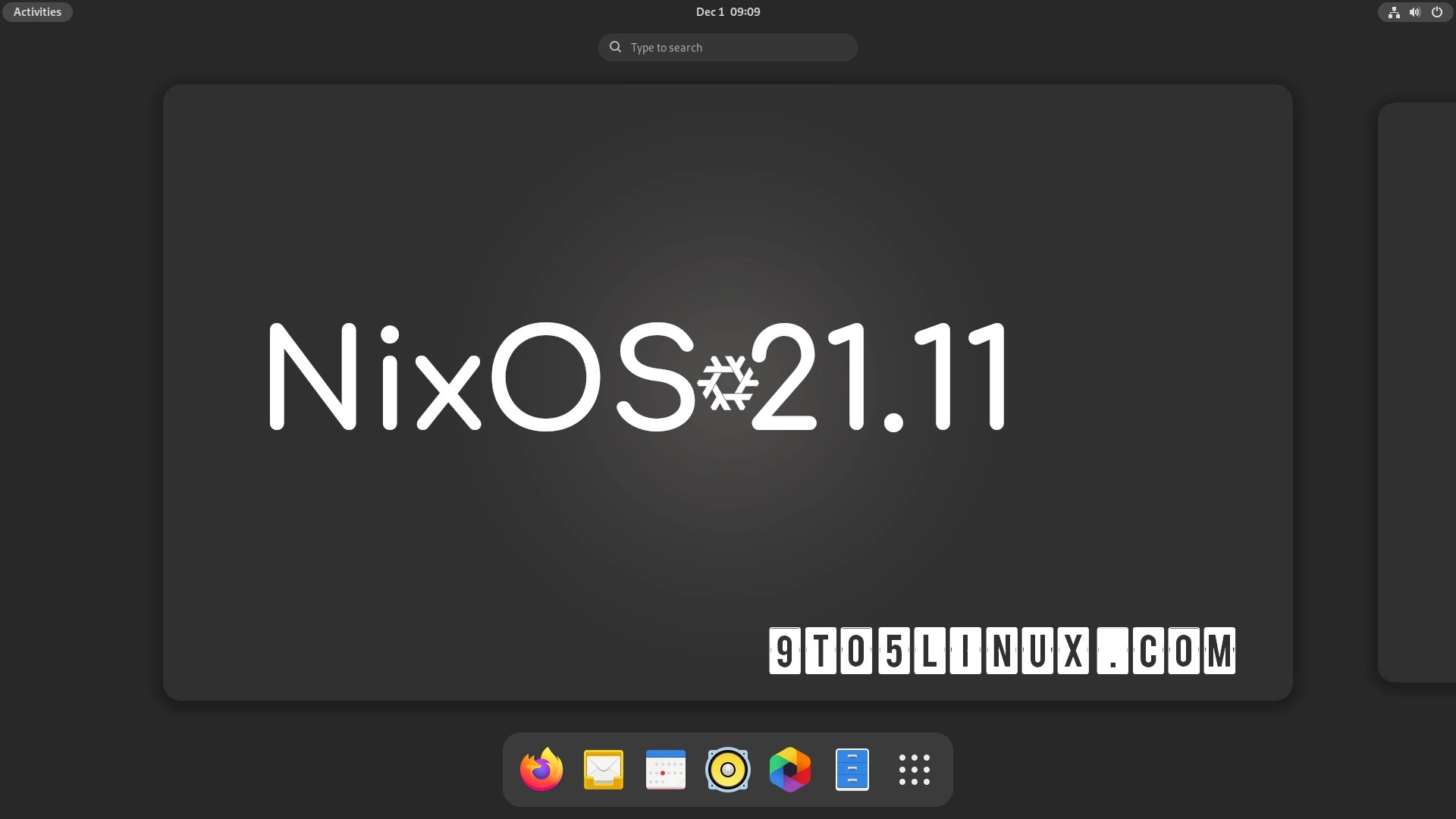Click the power icon in the system tray
This screenshot has width=1456, height=819.
1437,12
